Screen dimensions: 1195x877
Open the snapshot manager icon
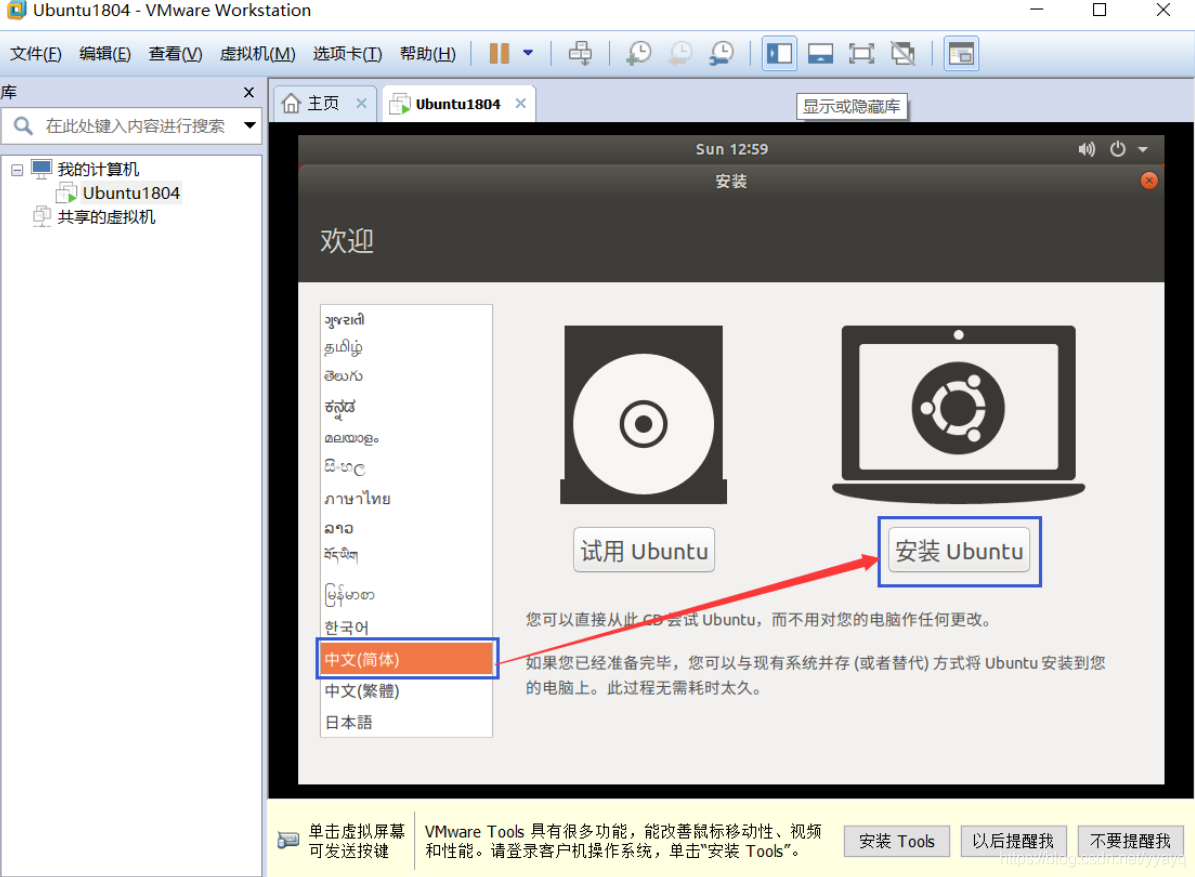721,53
